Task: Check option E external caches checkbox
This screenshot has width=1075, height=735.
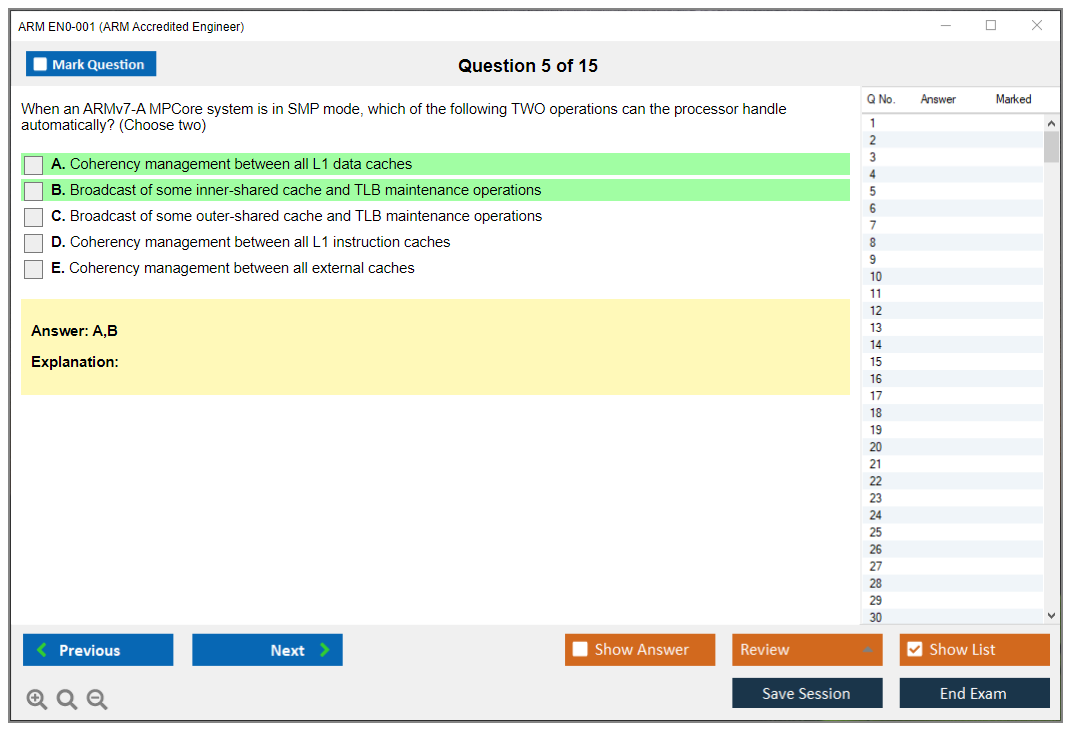Action: 33,269
